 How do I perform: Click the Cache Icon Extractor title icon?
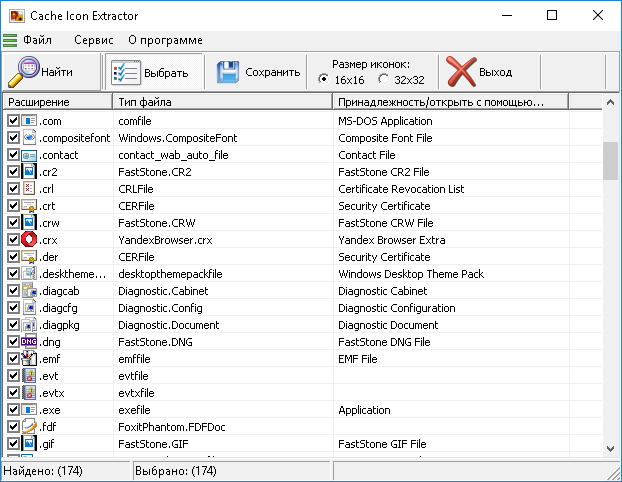tap(17, 16)
